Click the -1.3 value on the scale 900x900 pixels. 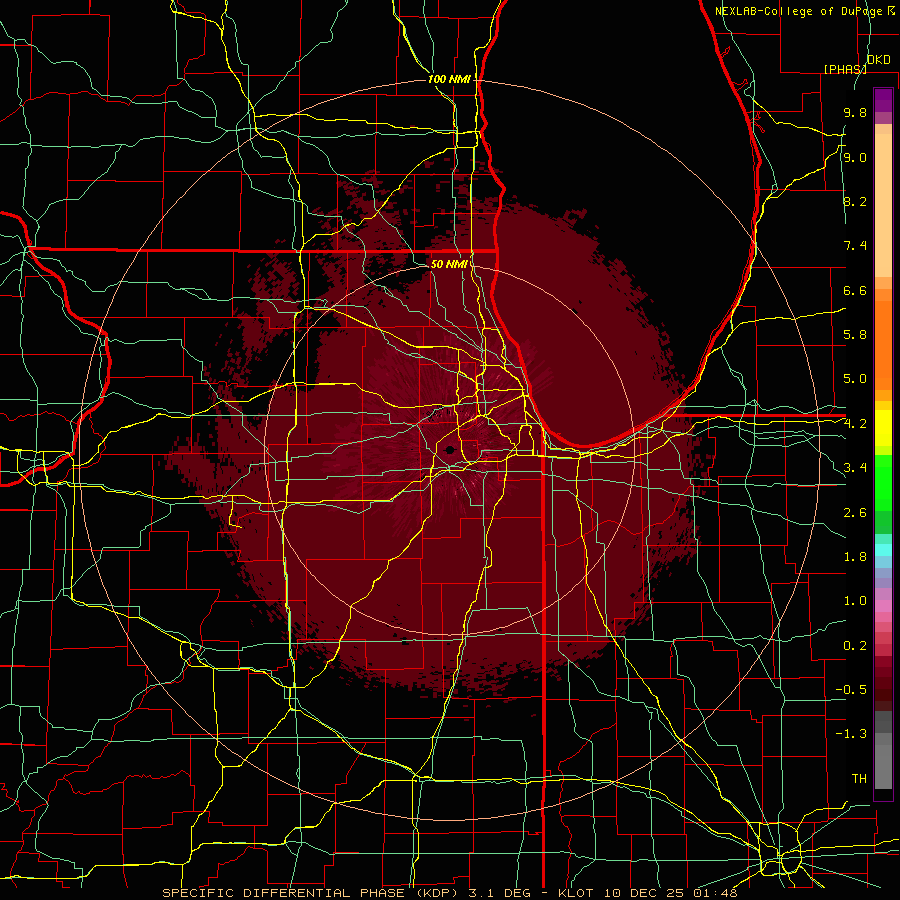click(851, 734)
